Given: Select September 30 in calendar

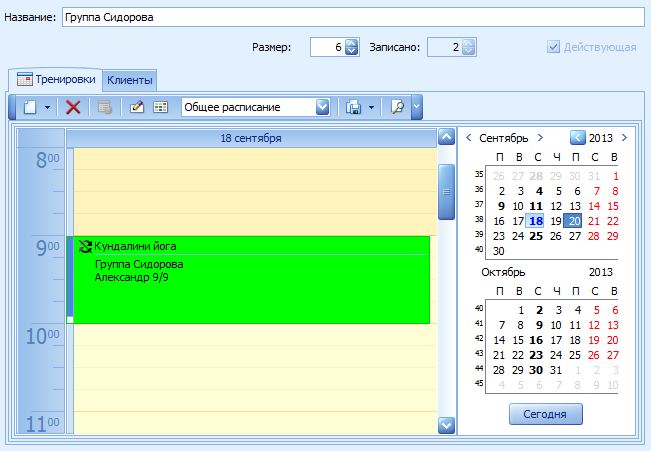Looking at the screenshot, I should point(498,251).
